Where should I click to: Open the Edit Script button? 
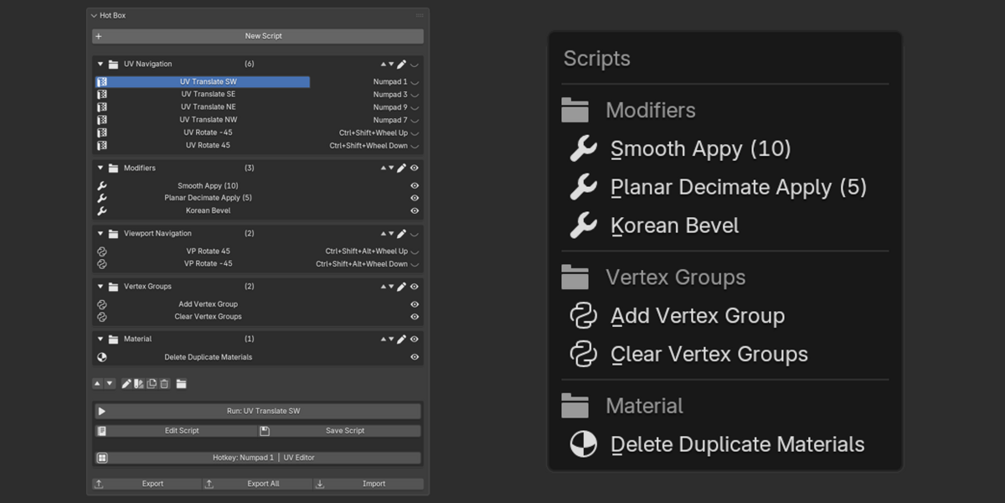pos(176,431)
